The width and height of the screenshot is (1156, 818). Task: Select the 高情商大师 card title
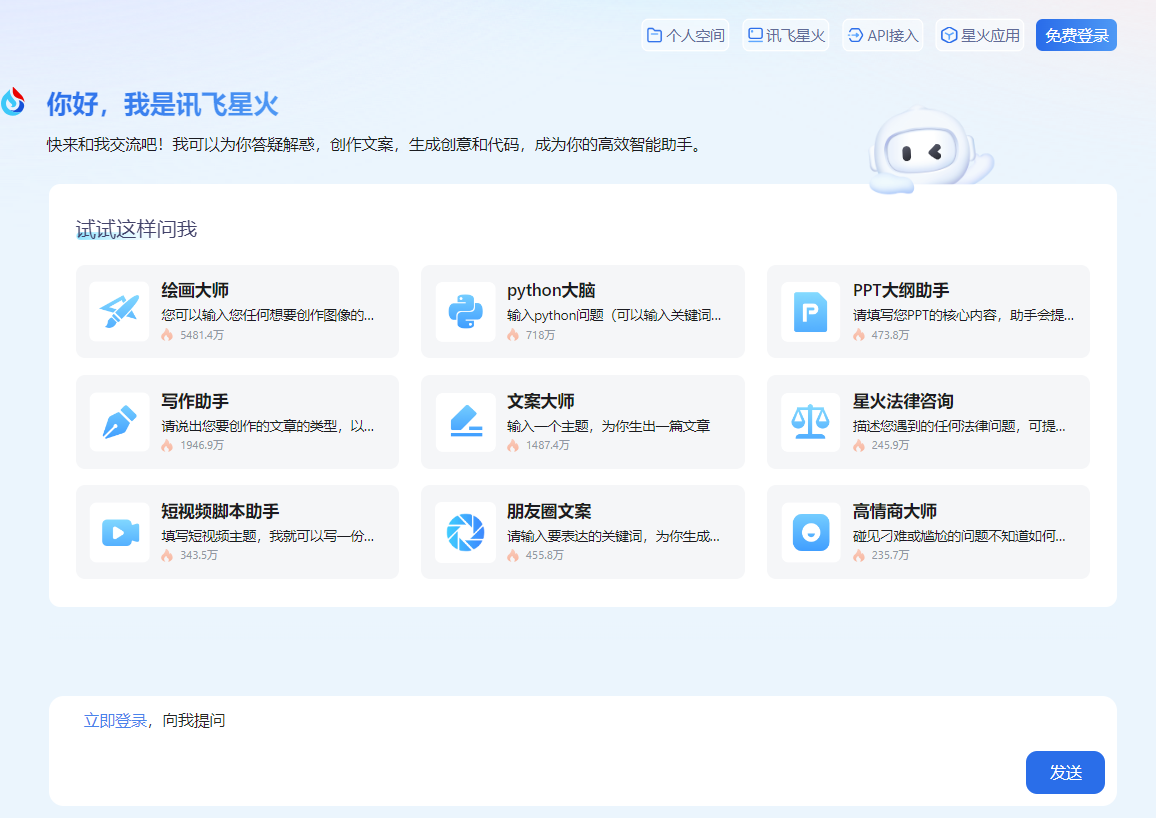pyautogui.click(x=895, y=511)
